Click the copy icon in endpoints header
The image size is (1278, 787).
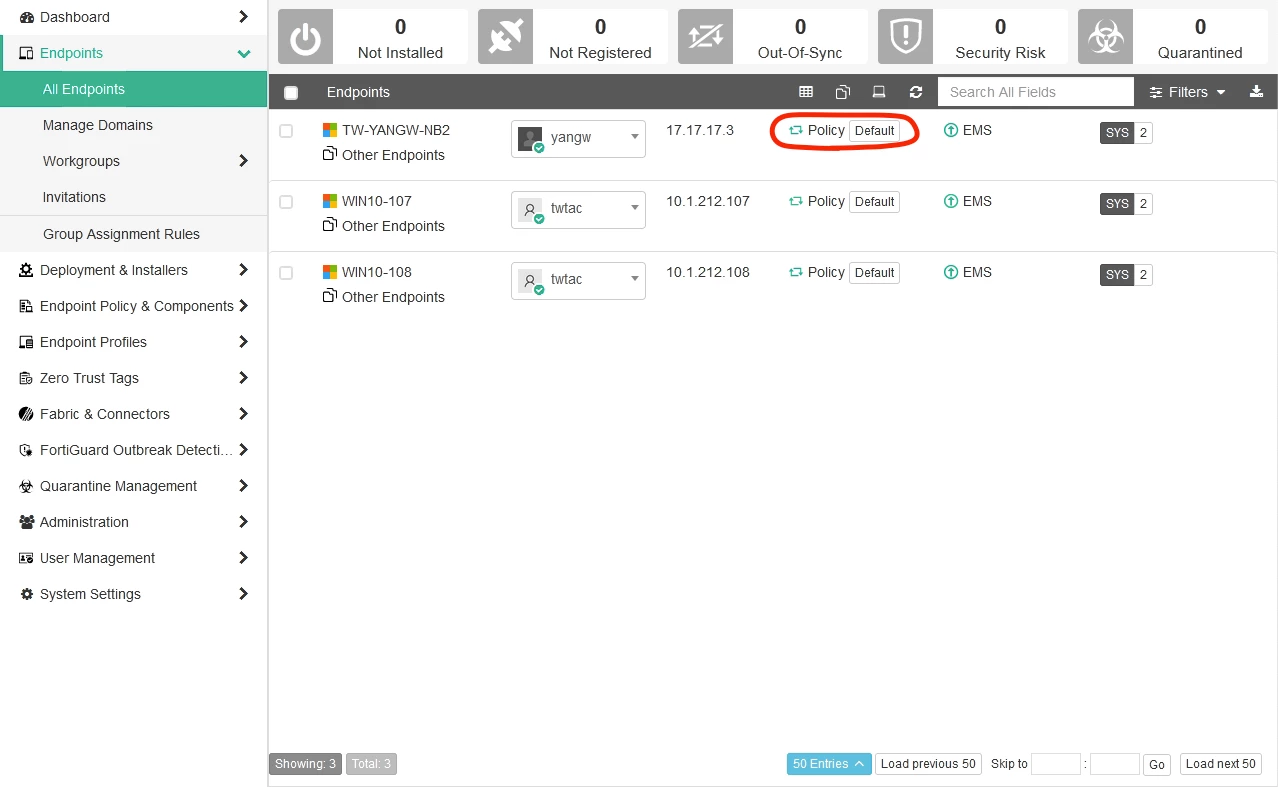pos(843,92)
